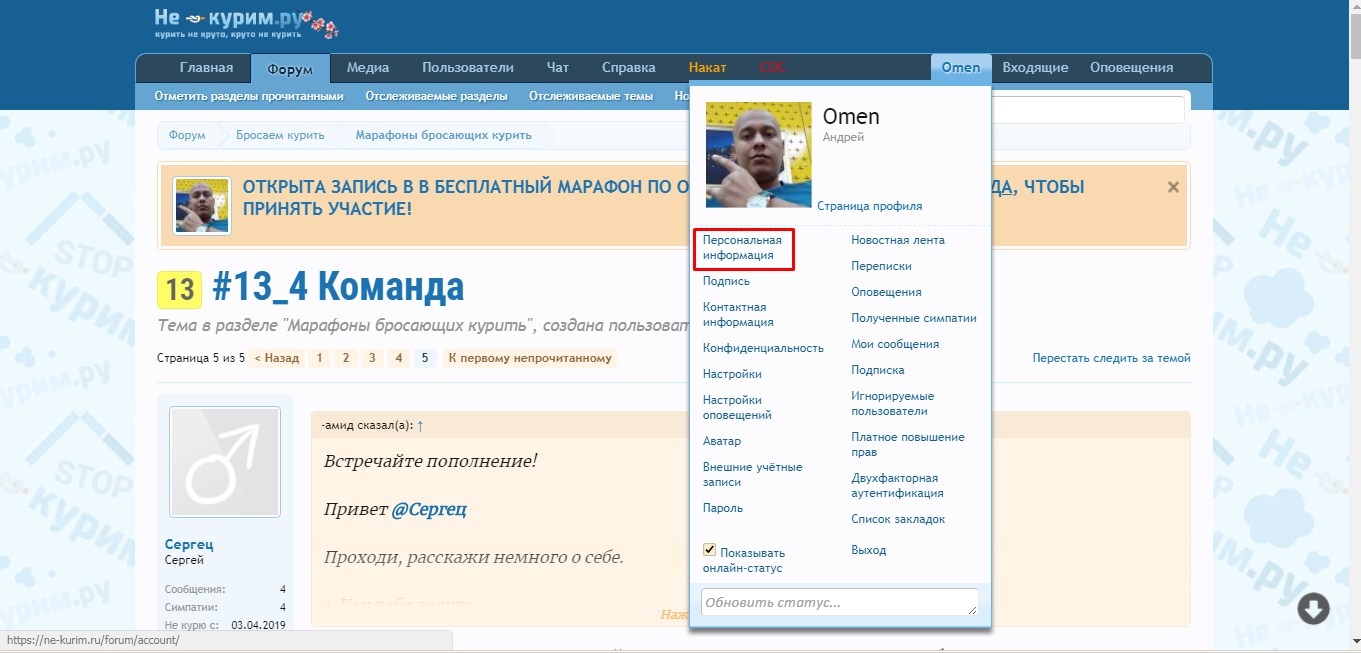Click Отметить разделы прочитанными

pos(249,96)
